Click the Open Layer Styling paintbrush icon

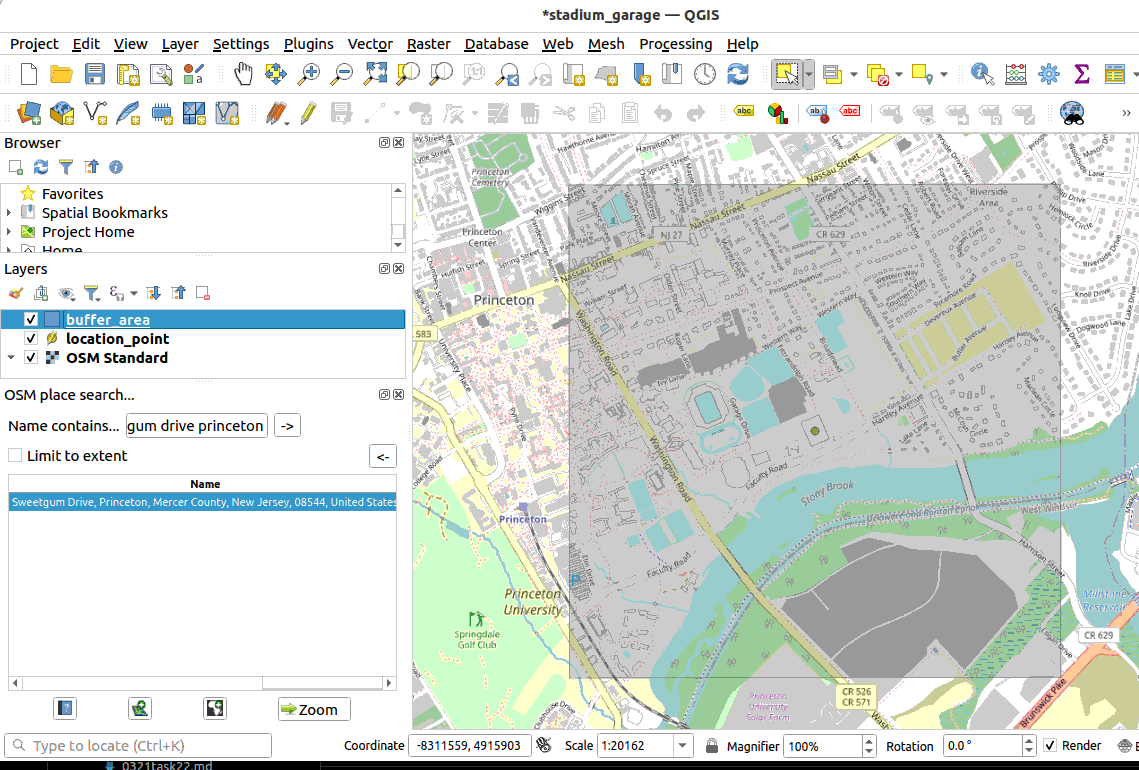click(15, 293)
